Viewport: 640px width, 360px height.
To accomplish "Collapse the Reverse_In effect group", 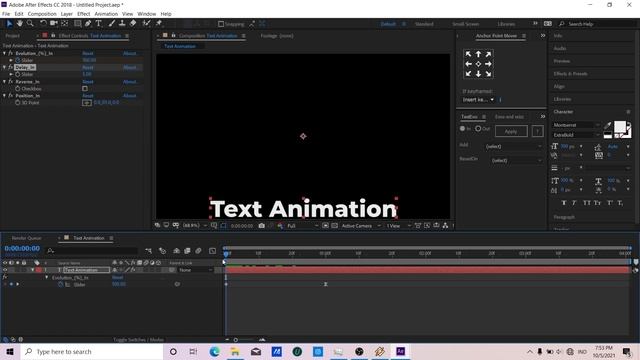I will 4,82.
